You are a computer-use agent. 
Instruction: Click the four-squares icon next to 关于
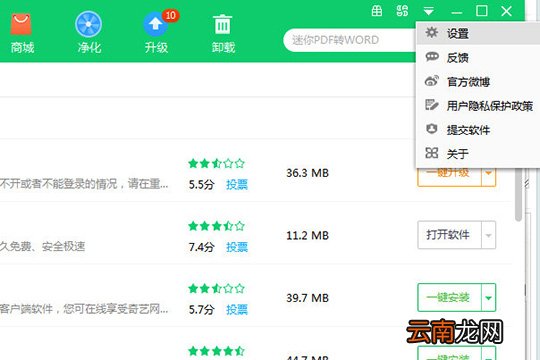coord(432,153)
